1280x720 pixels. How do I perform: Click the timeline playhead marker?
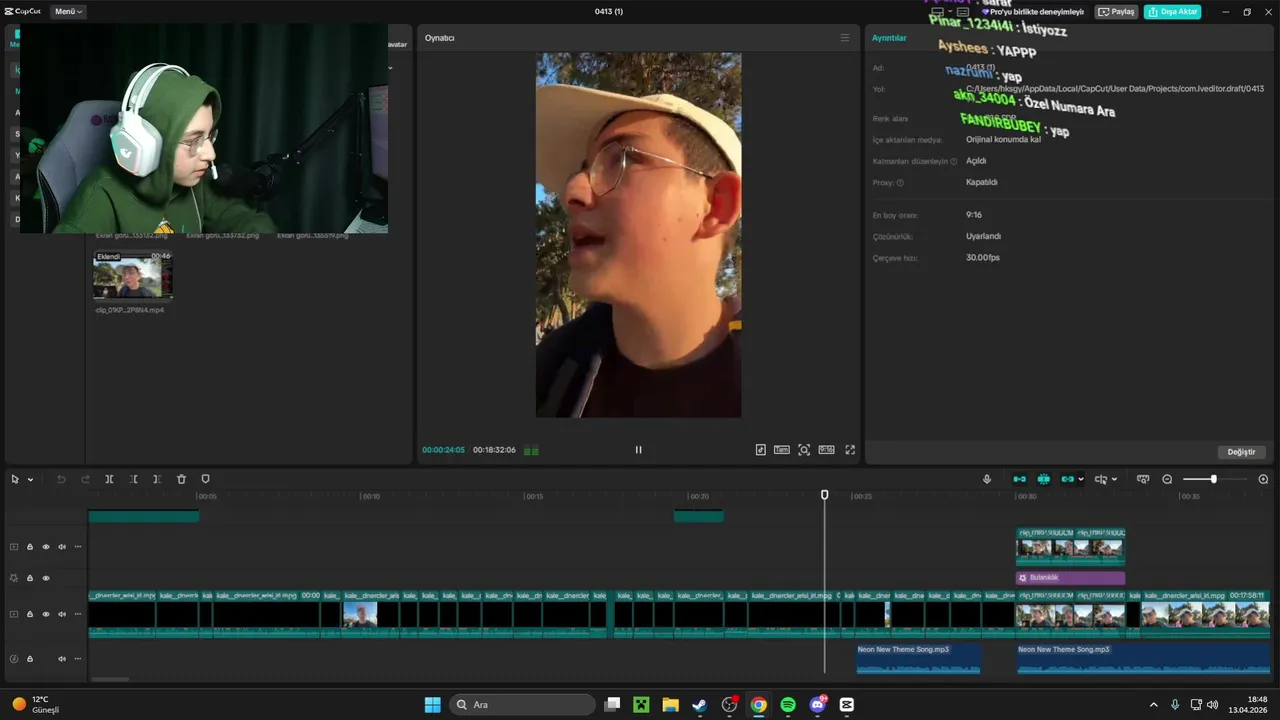825,495
